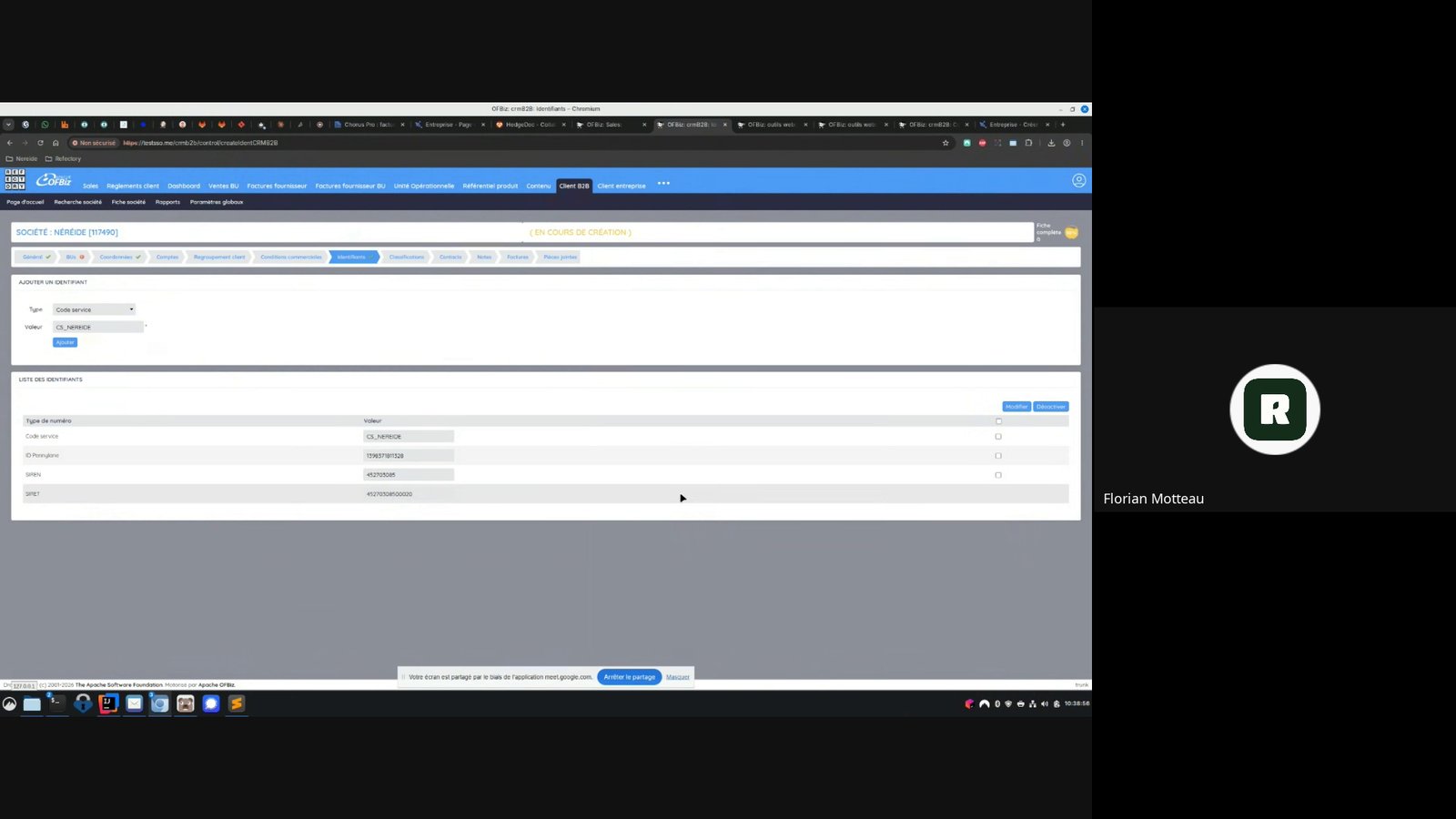Open the tab search dropdown in Chromium
This screenshot has width=1456, height=819.
(x=8, y=125)
